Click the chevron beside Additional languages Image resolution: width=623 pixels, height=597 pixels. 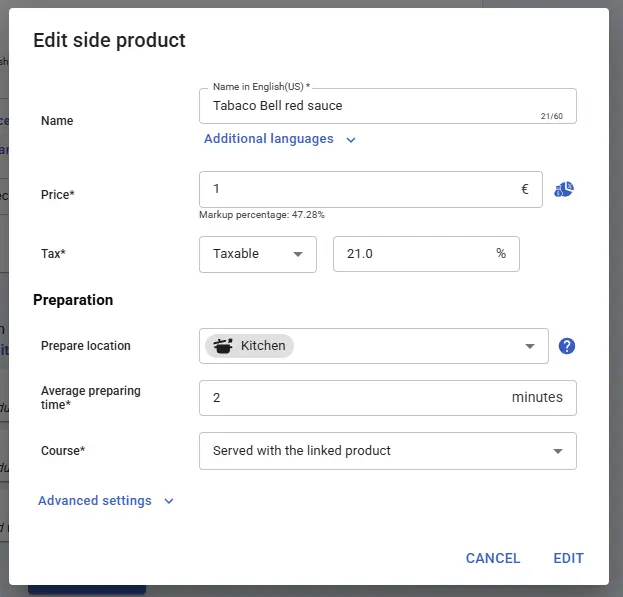pos(351,140)
